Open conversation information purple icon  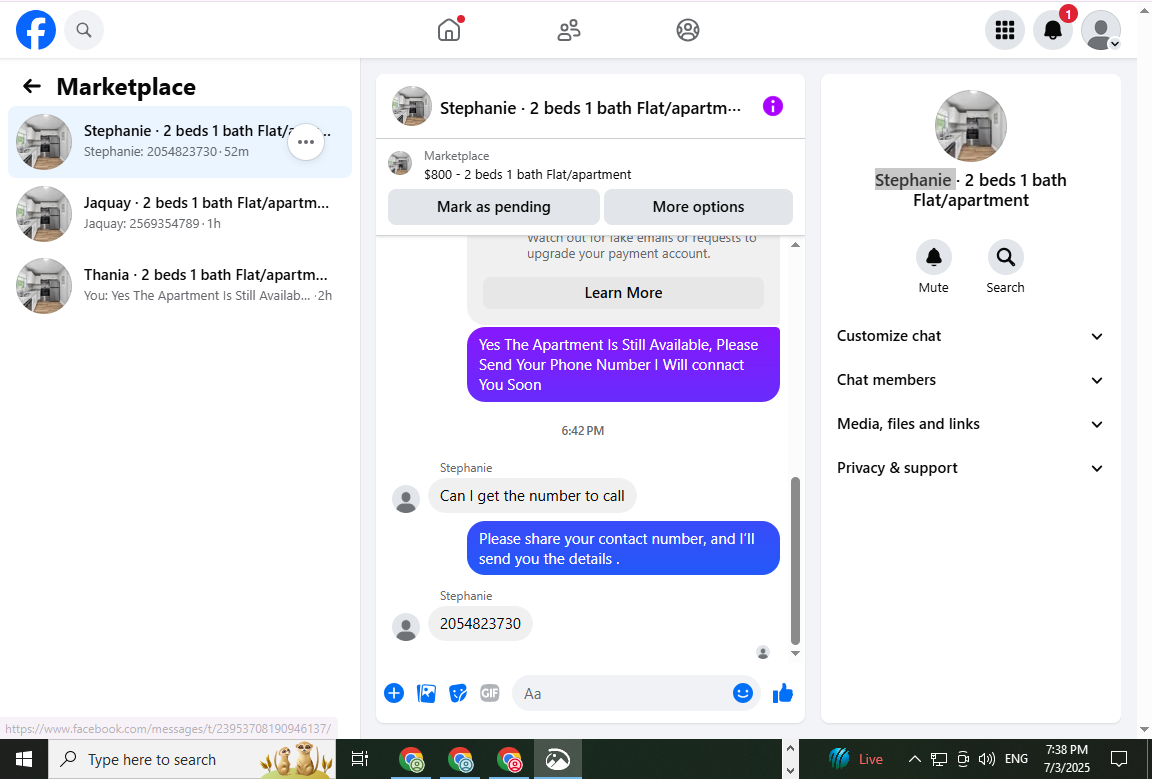click(773, 107)
